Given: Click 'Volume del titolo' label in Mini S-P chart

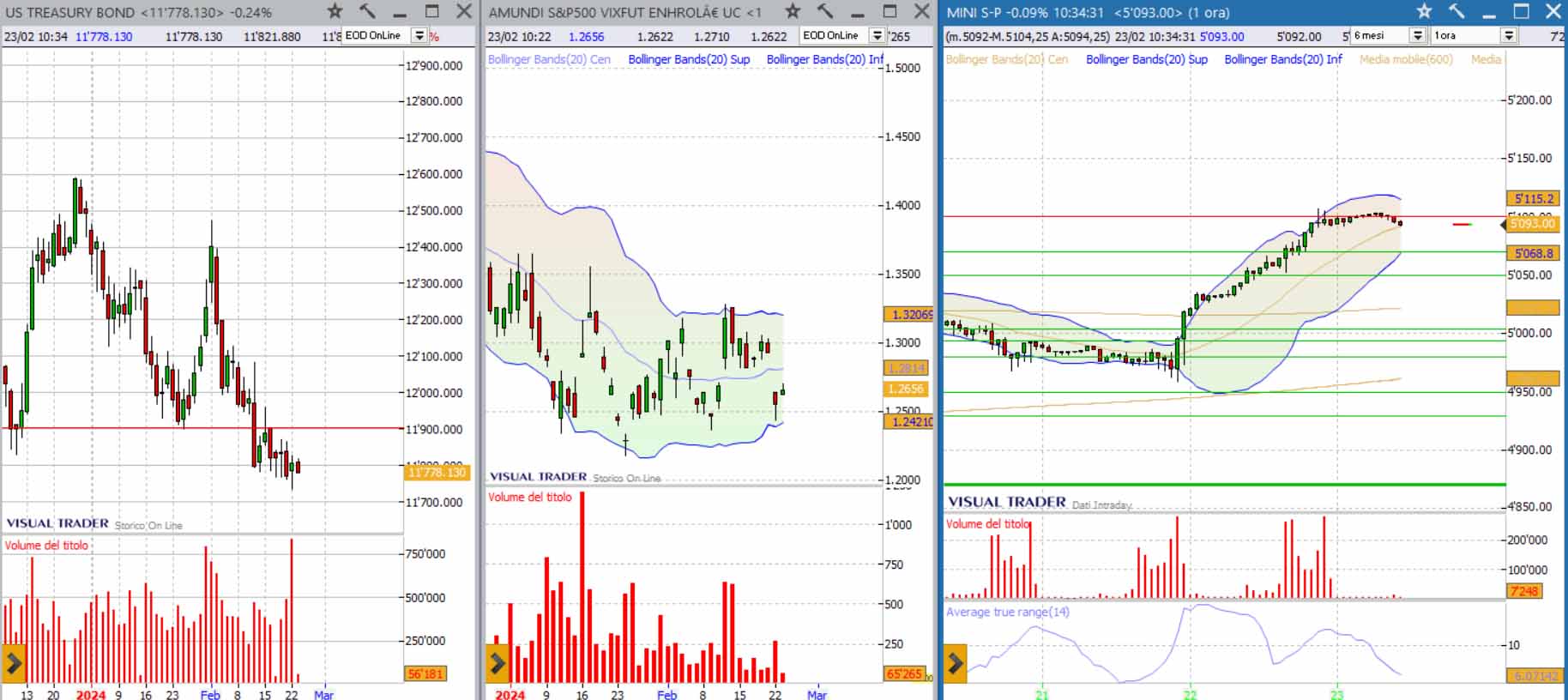Looking at the screenshot, I should coord(988,523).
